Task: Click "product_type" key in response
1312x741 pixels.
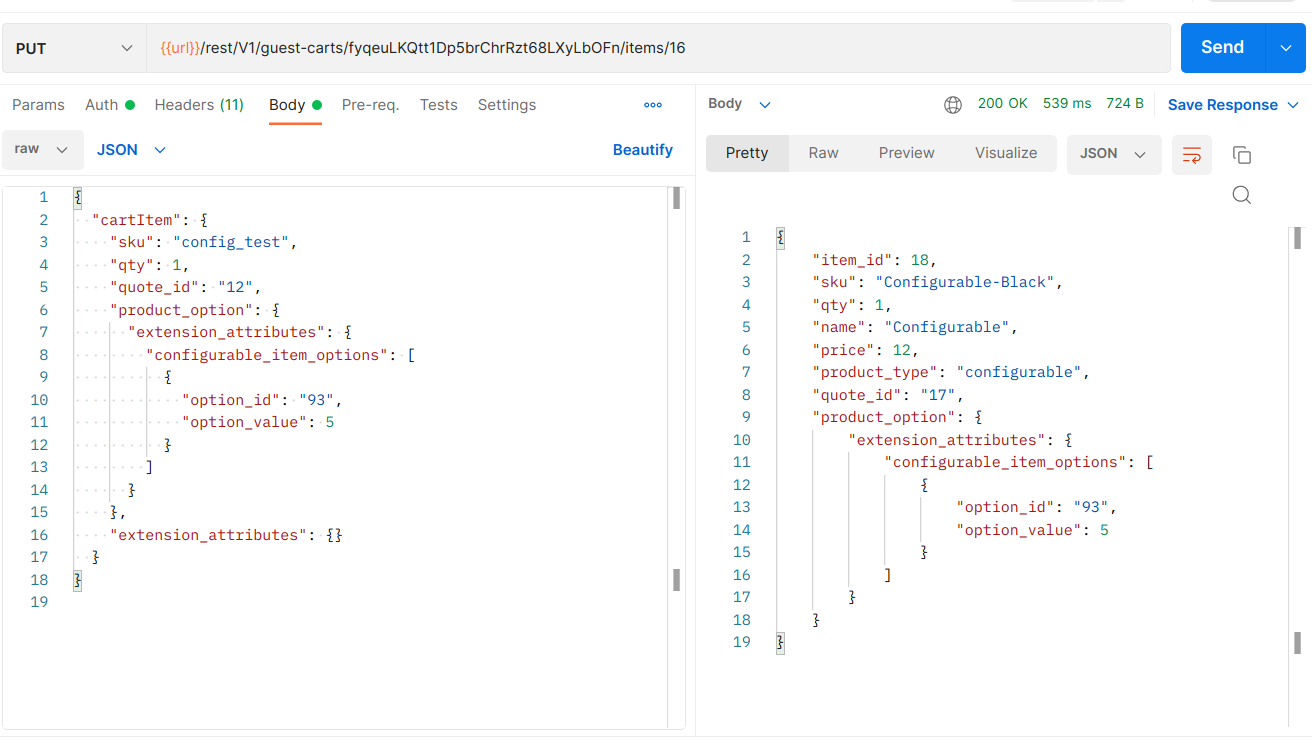Action: click(875, 372)
